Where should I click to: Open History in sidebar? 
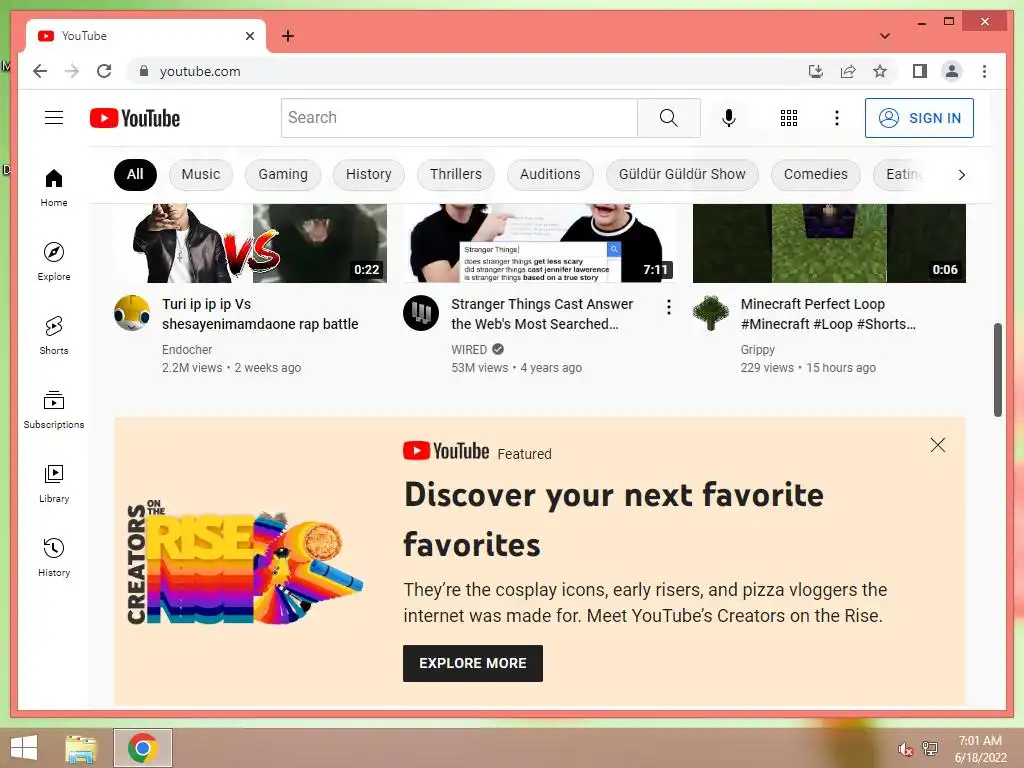point(54,557)
